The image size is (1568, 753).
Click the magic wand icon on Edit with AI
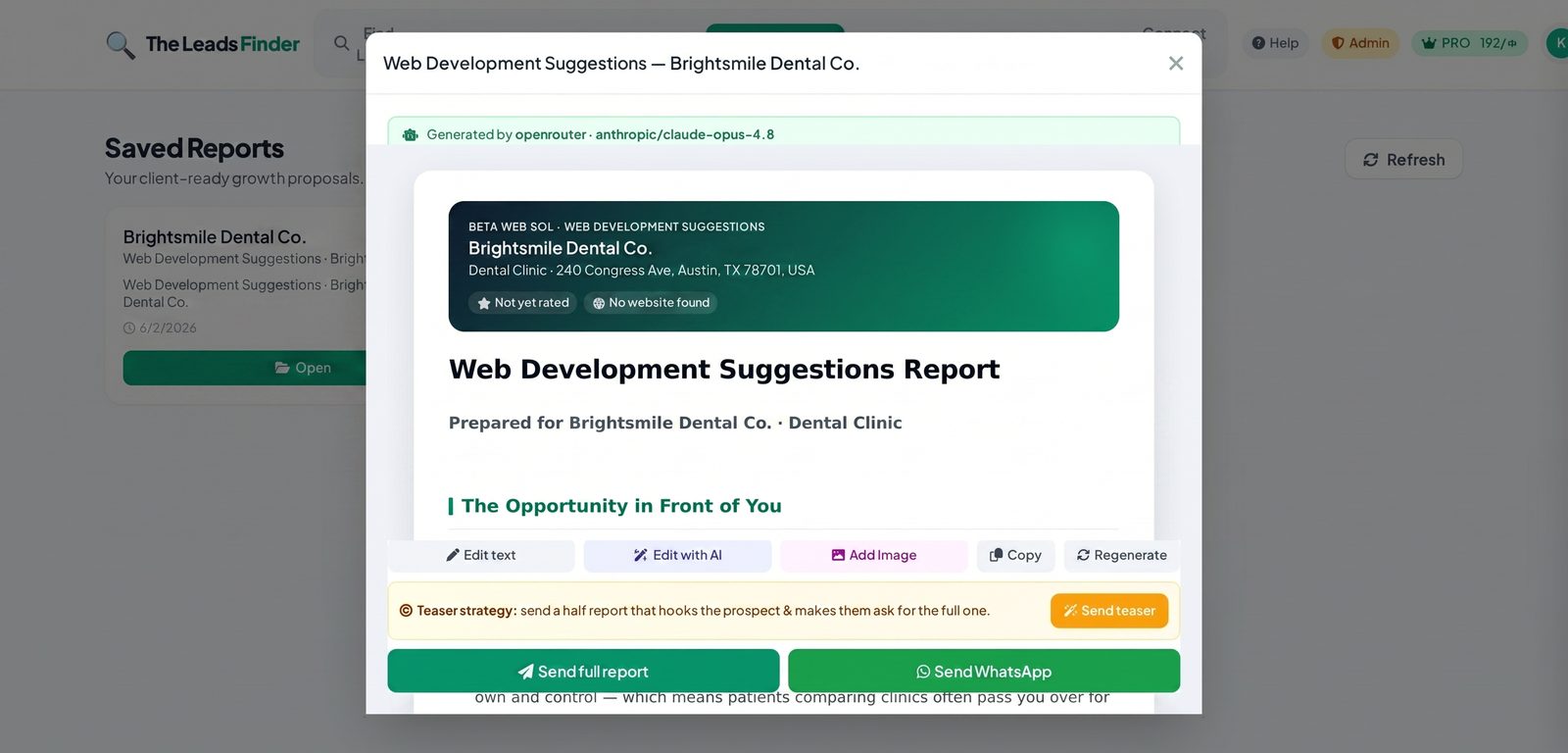[641, 556]
